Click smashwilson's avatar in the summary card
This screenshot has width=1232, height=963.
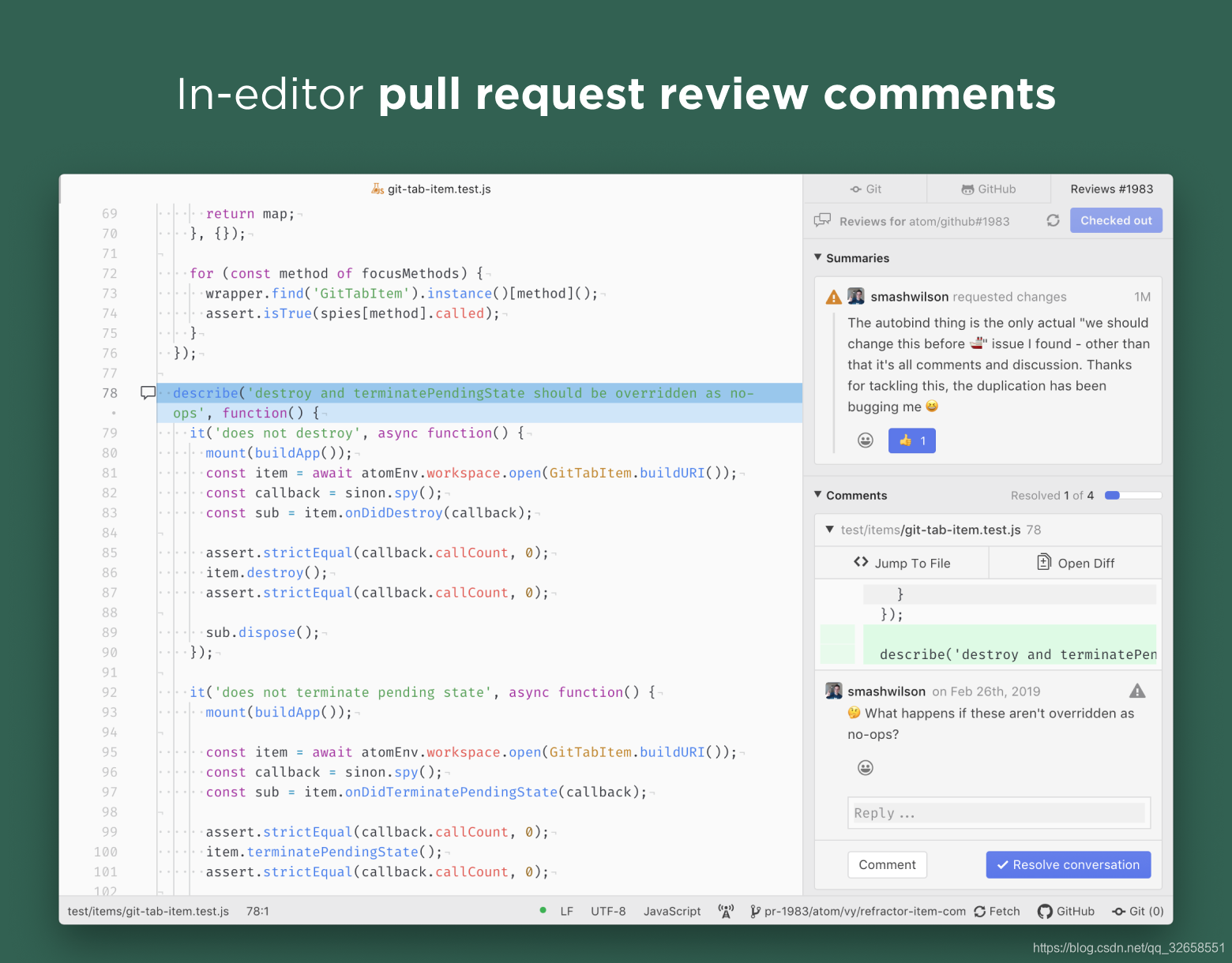(856, 296)
